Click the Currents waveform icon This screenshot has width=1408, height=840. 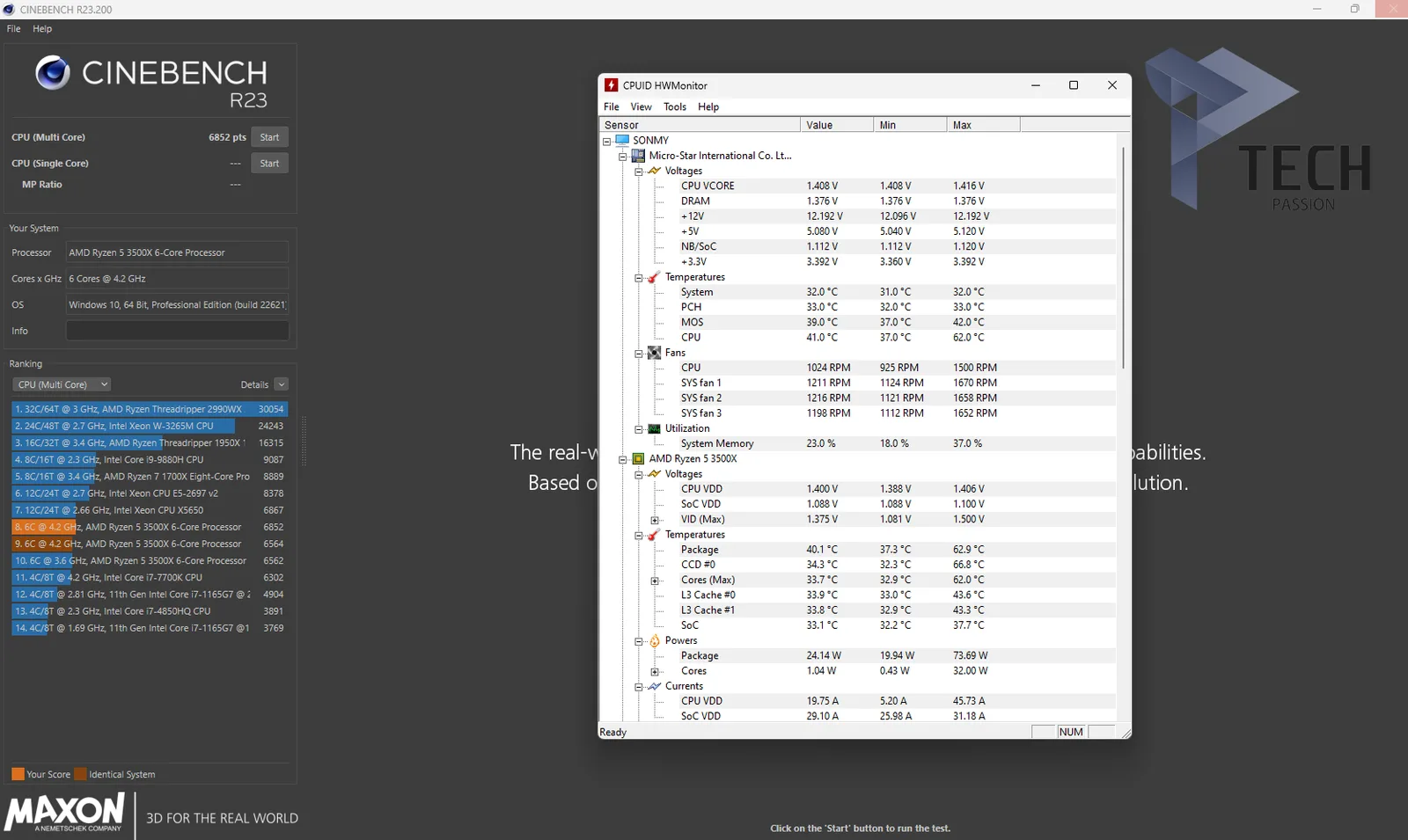(654, 686)
